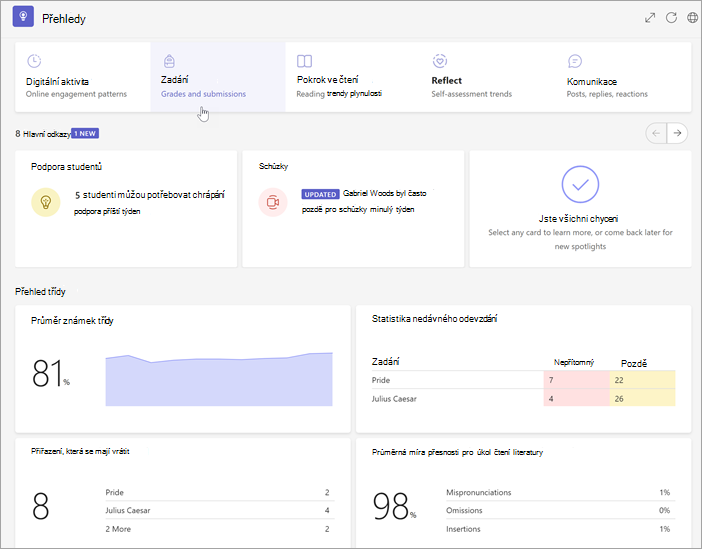
Task: Go to next spotlight cards with right arrow
Action: coord(677,133)
